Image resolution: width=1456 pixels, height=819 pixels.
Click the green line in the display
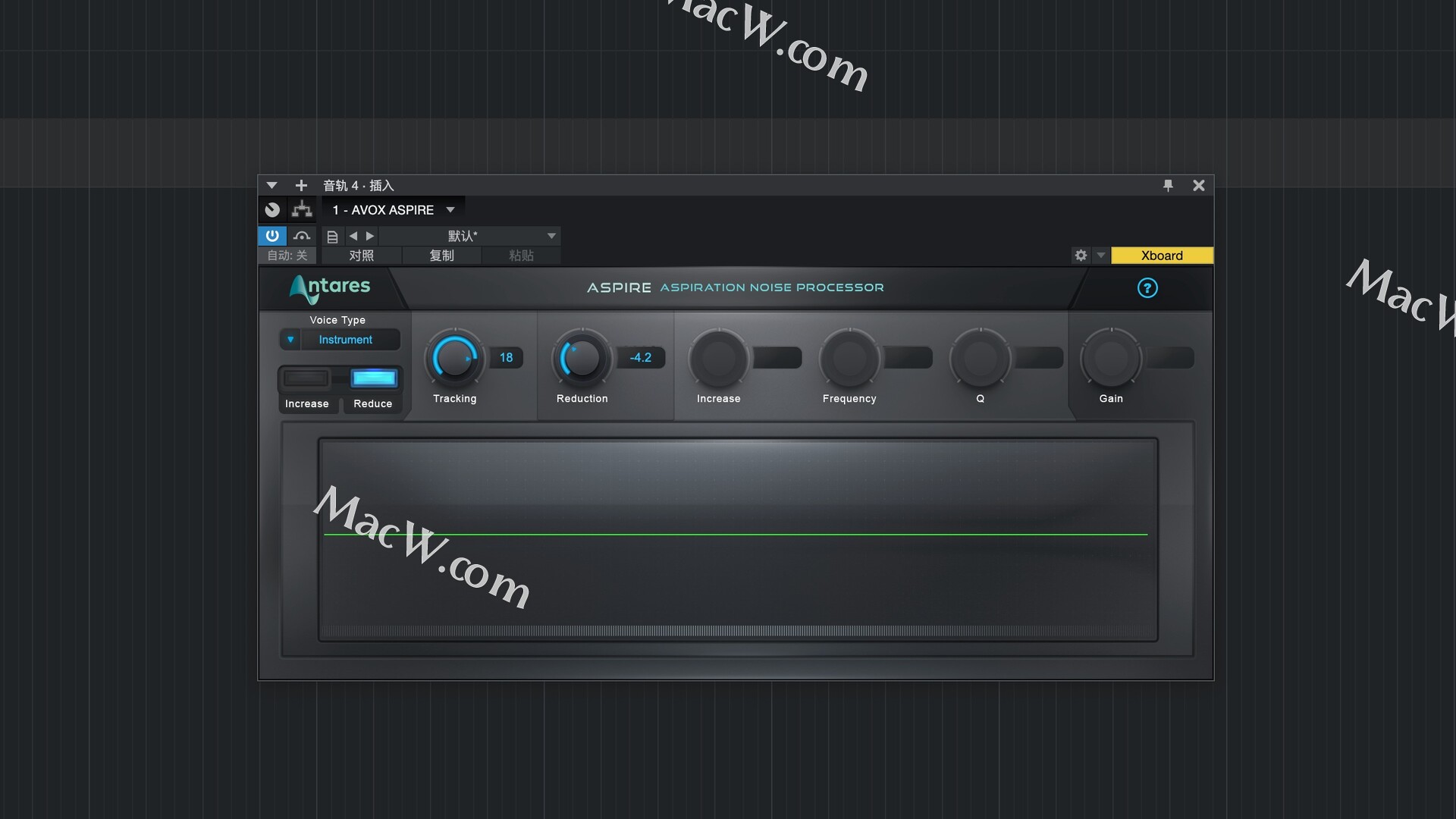pos(736,535)
